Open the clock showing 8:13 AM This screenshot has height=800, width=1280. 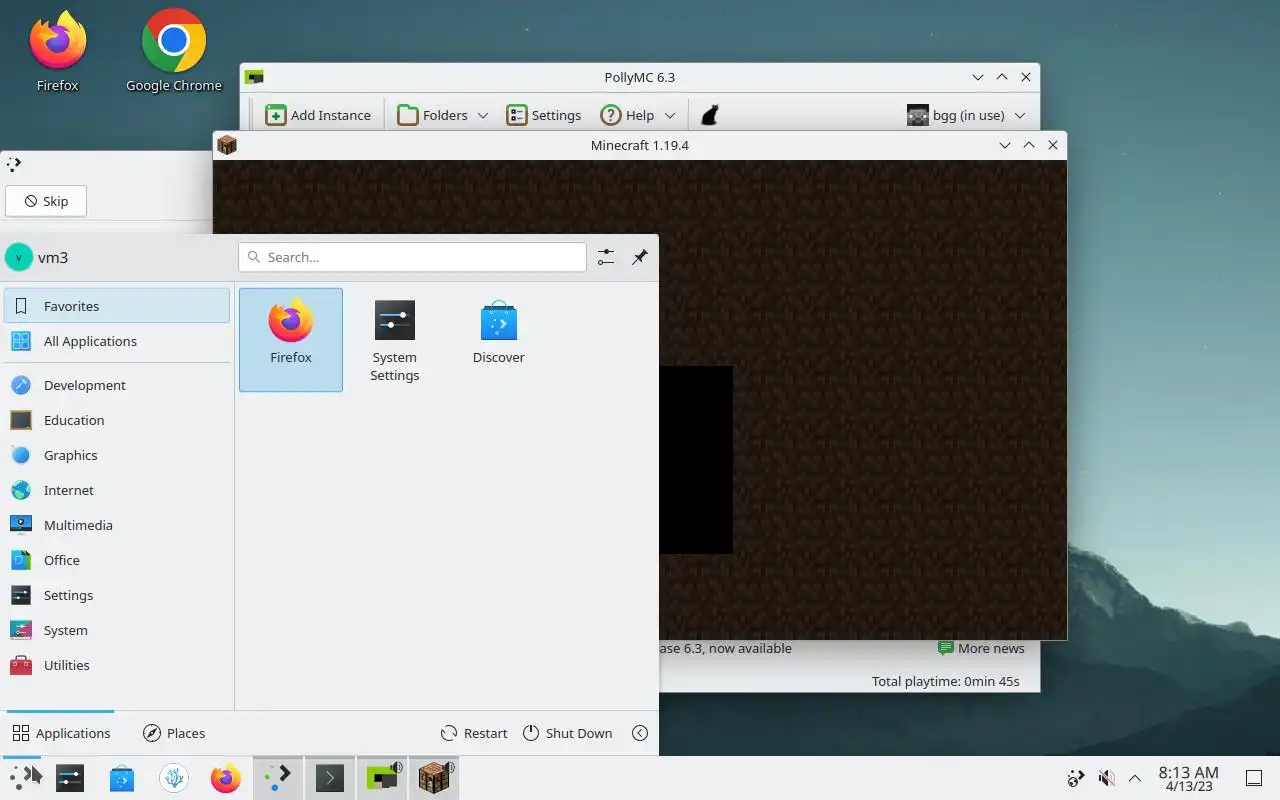pos(1188,778)
